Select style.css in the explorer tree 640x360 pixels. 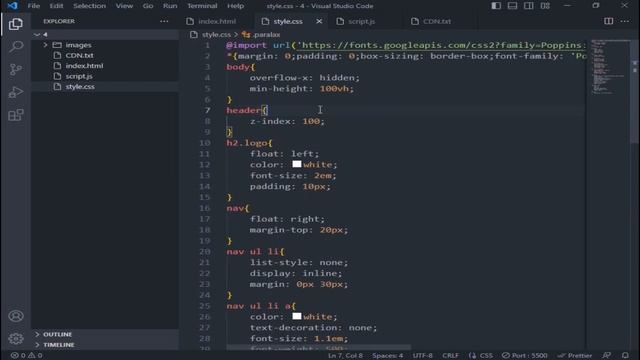pos(80,87)
